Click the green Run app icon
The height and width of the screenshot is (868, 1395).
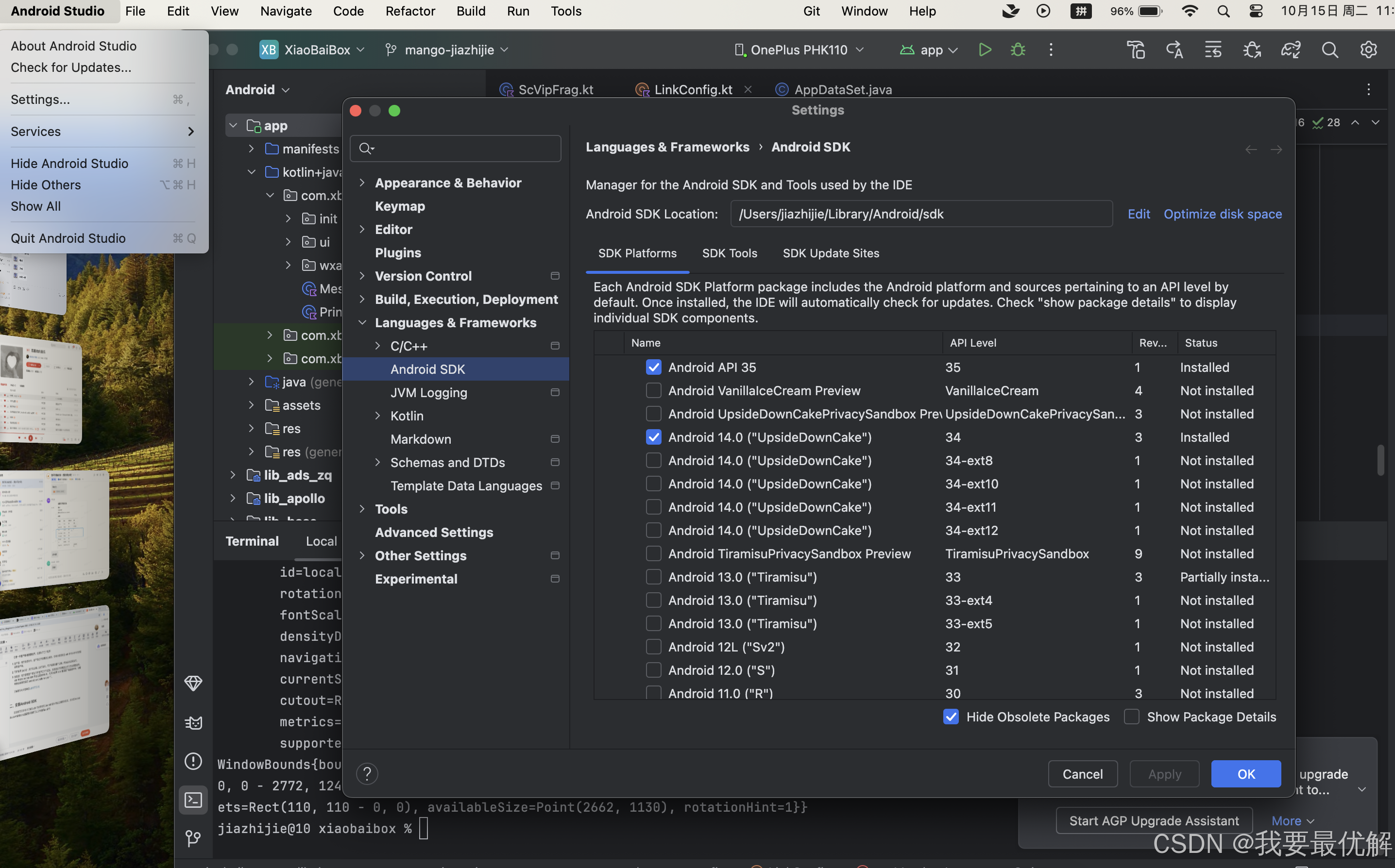tap(985, 50)
